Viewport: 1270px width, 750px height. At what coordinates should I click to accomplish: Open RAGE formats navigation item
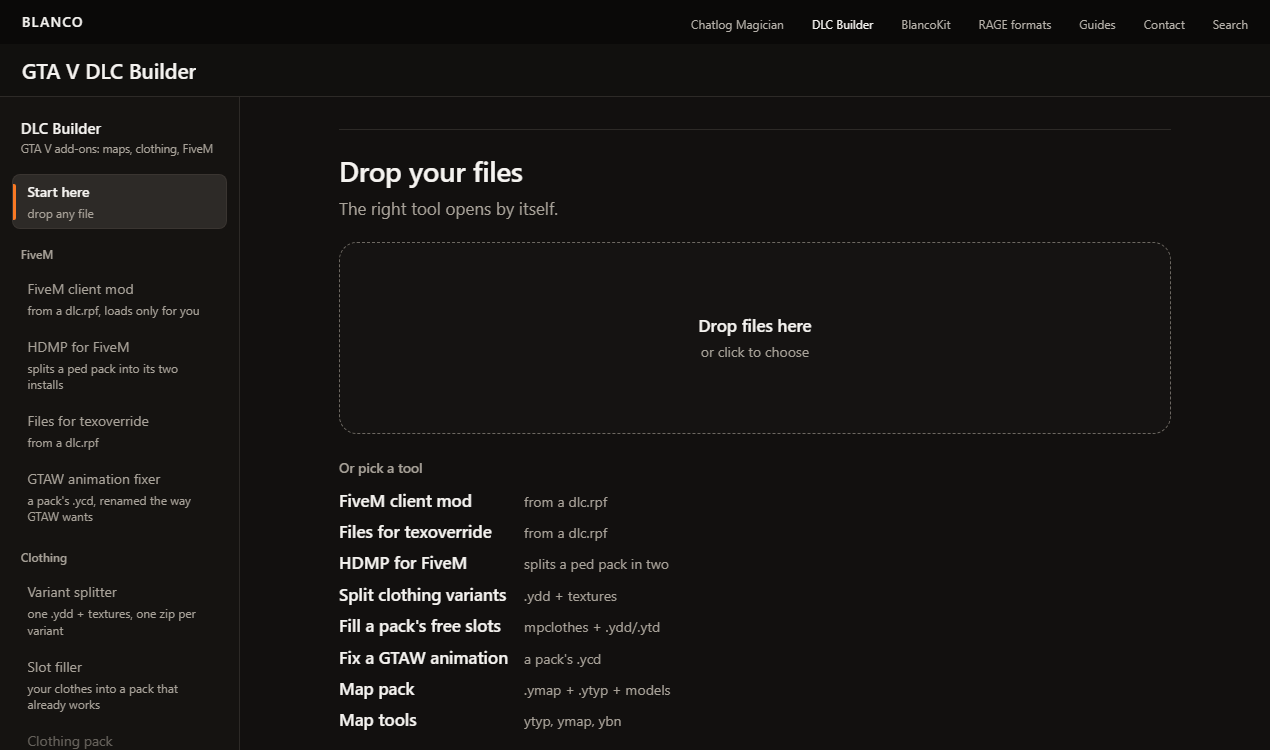(1015, 25)
